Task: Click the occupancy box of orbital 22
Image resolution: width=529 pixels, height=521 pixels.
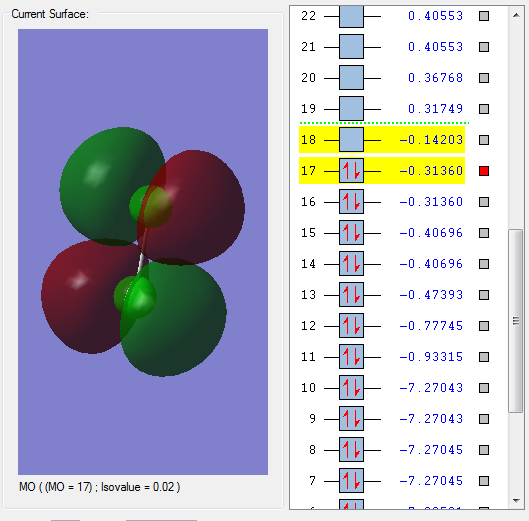Action: coord(351,16)
